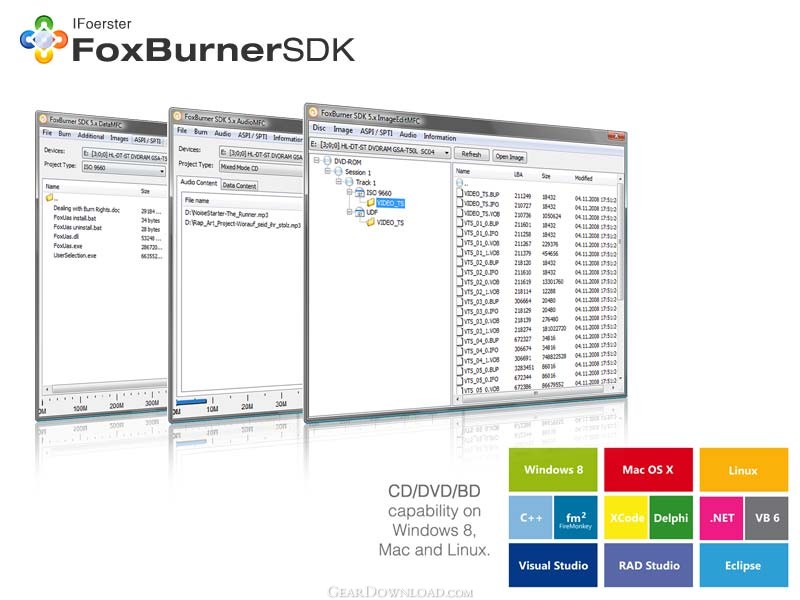
Task: Click the Session 1 disc icon
Action: click(338, 171)
